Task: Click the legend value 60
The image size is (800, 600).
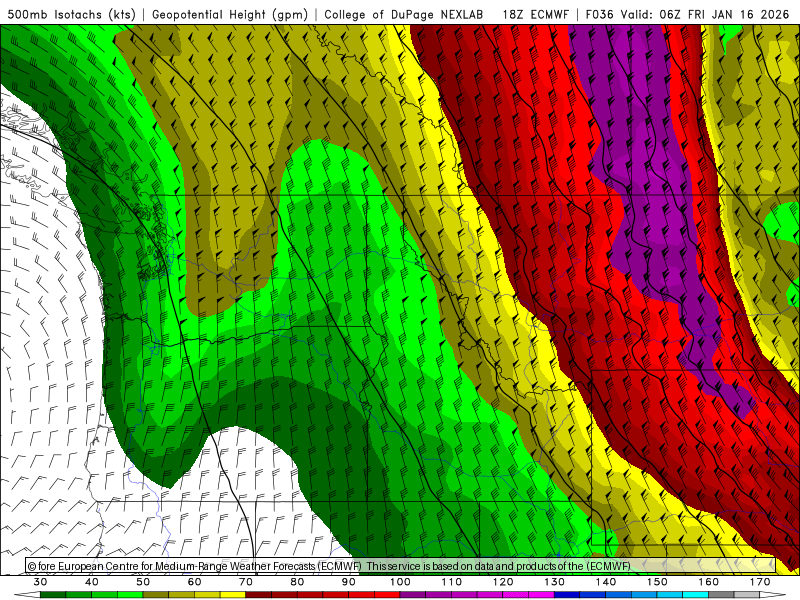Action: [x=194, y=582]
